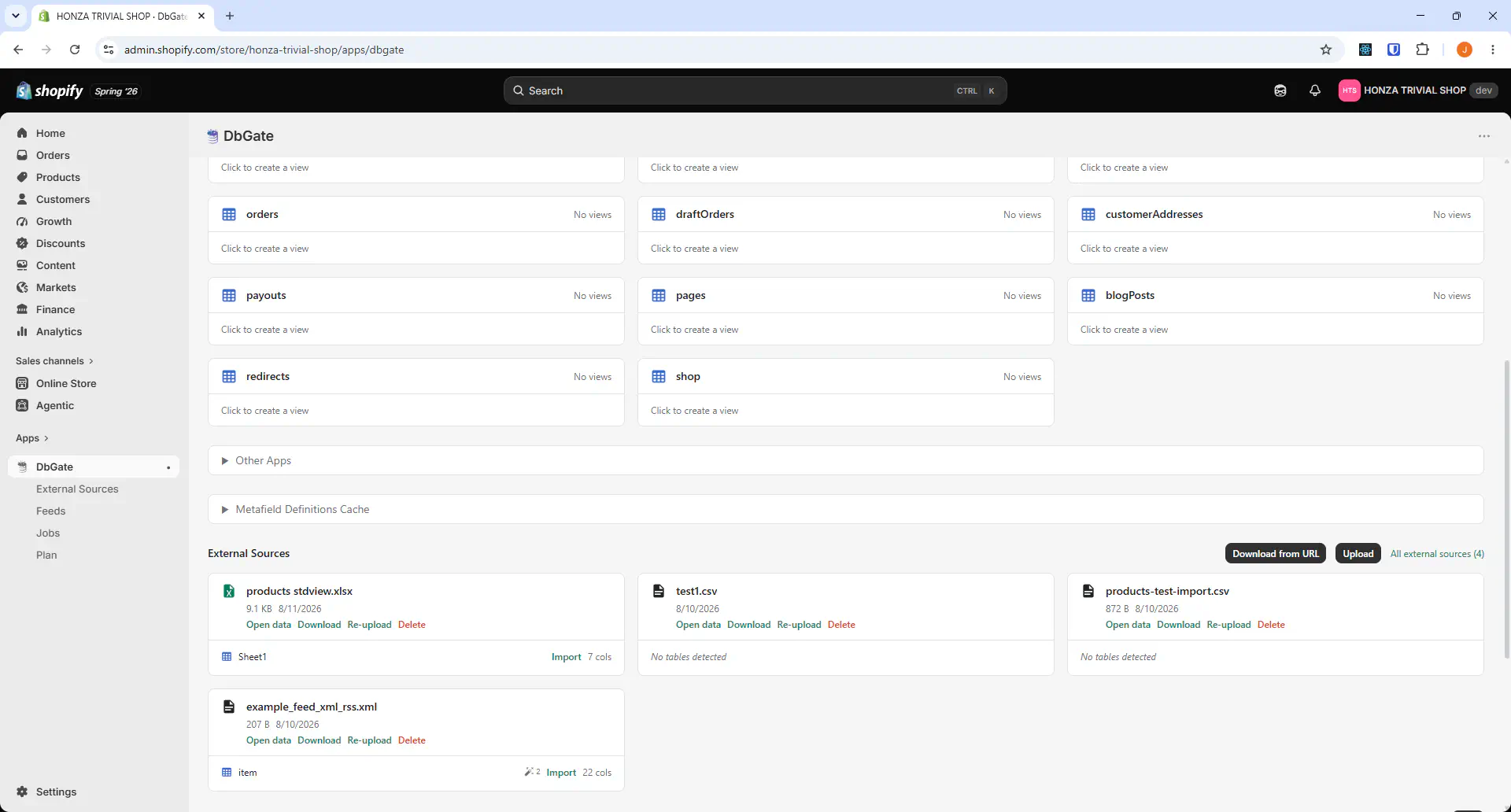1511x812 pixels.
Task: Close the HONZA TRIVIAL SHOP tab
Action: click(201, 16)
